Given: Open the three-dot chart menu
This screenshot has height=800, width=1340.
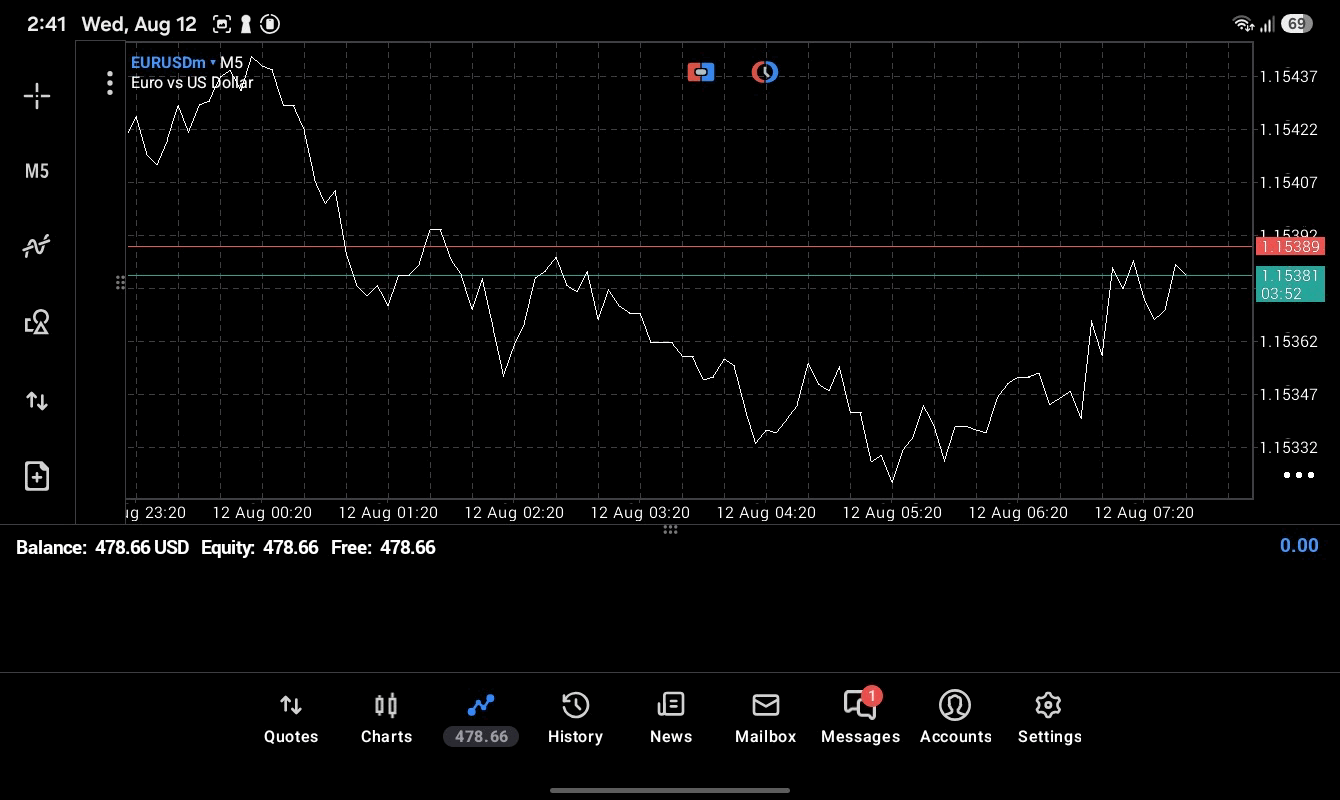Looking at the screenshot, I should [110, 83].
